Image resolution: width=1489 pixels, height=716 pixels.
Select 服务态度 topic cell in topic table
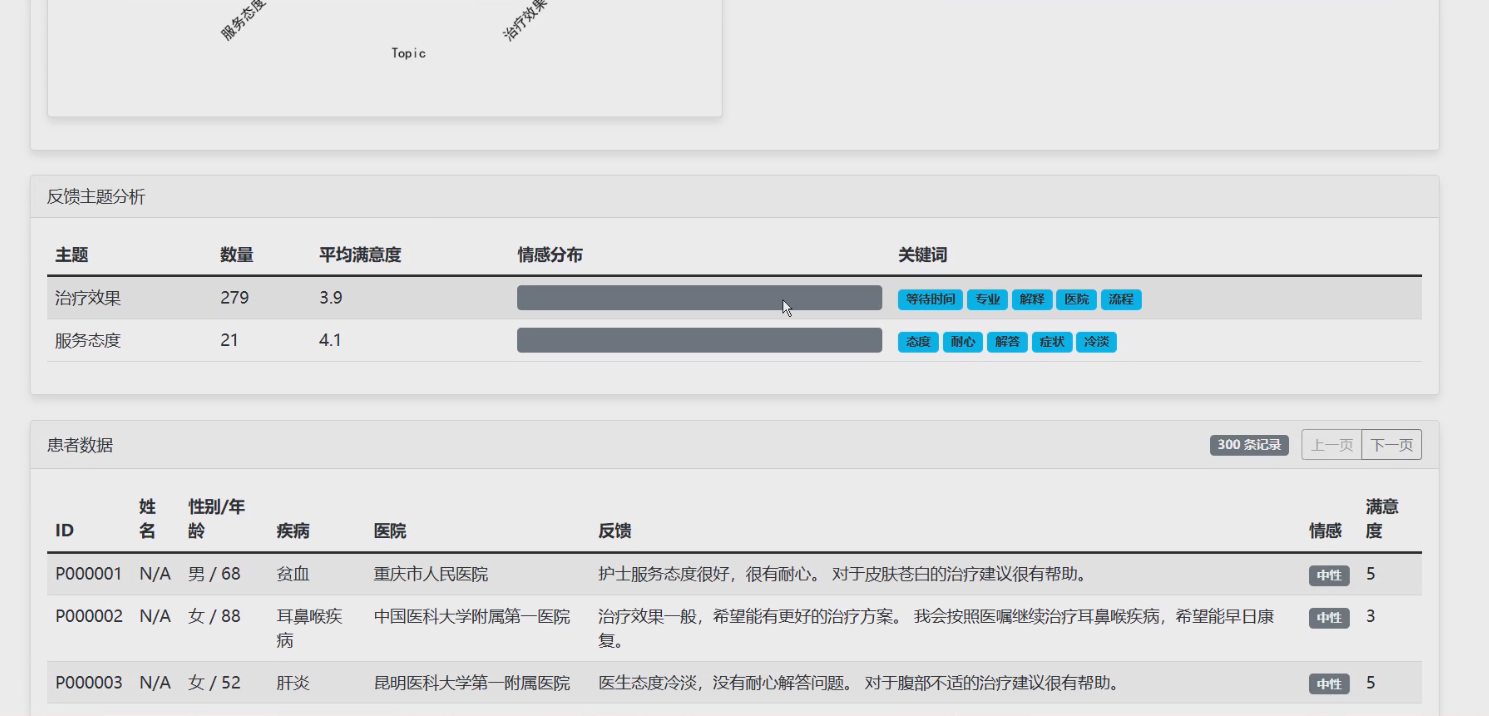click(88, 340)
